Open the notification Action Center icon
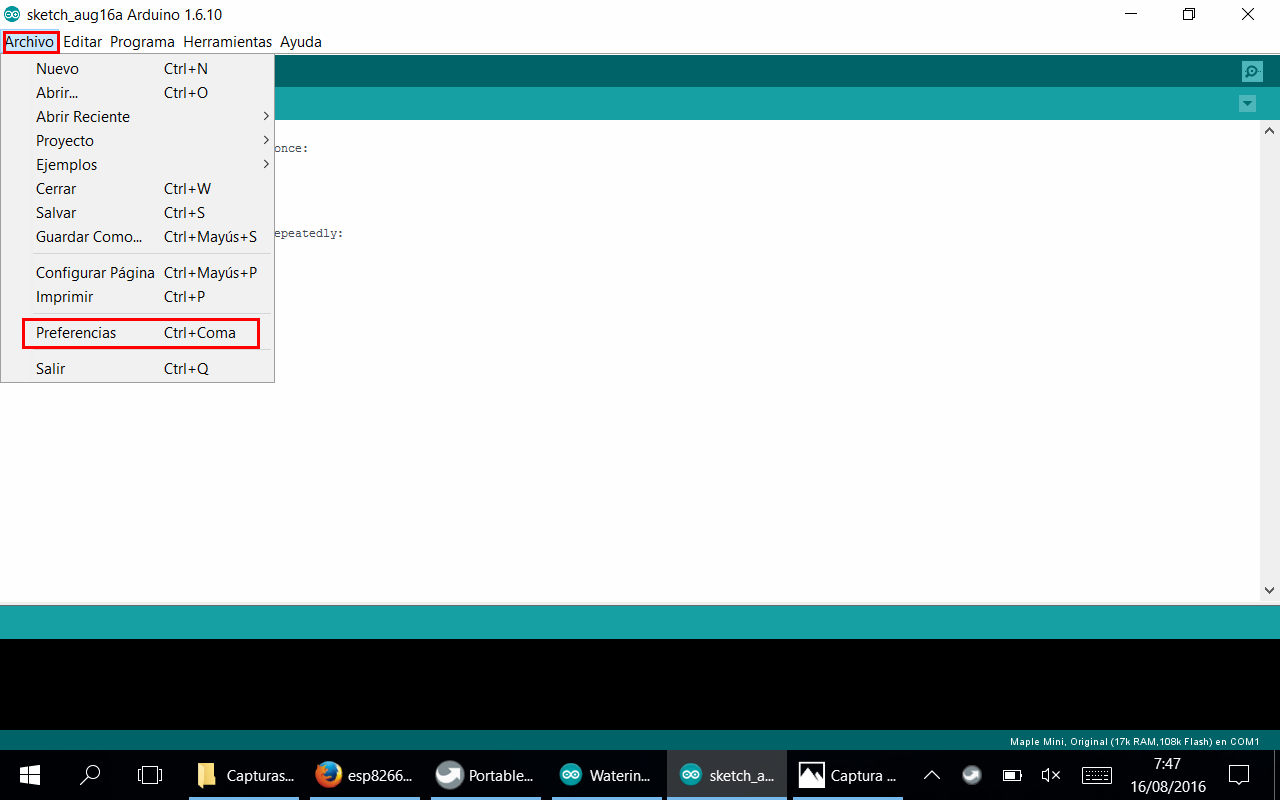 (x=1239, y=775)
